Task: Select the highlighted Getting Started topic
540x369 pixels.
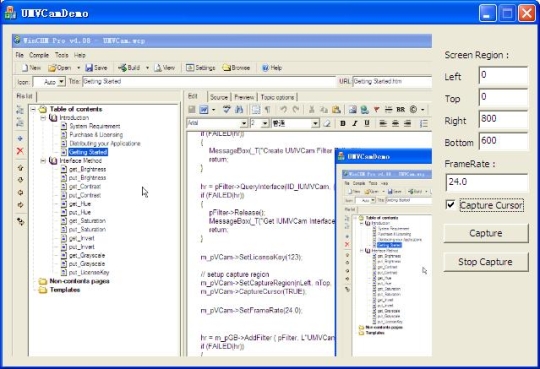Action: pyautogui.click(x=88, y=152)
